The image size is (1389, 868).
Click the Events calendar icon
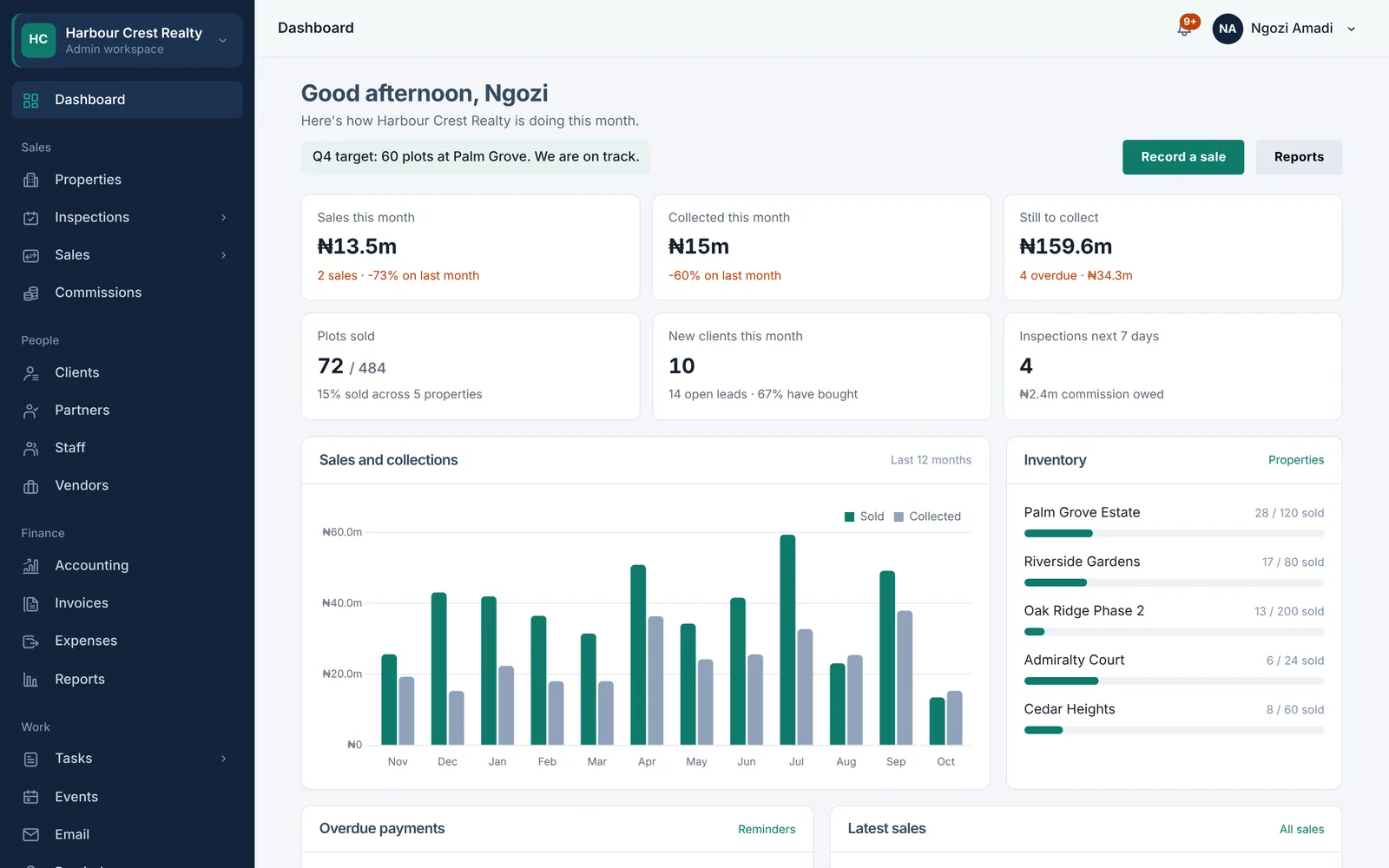tap(31, 797)
